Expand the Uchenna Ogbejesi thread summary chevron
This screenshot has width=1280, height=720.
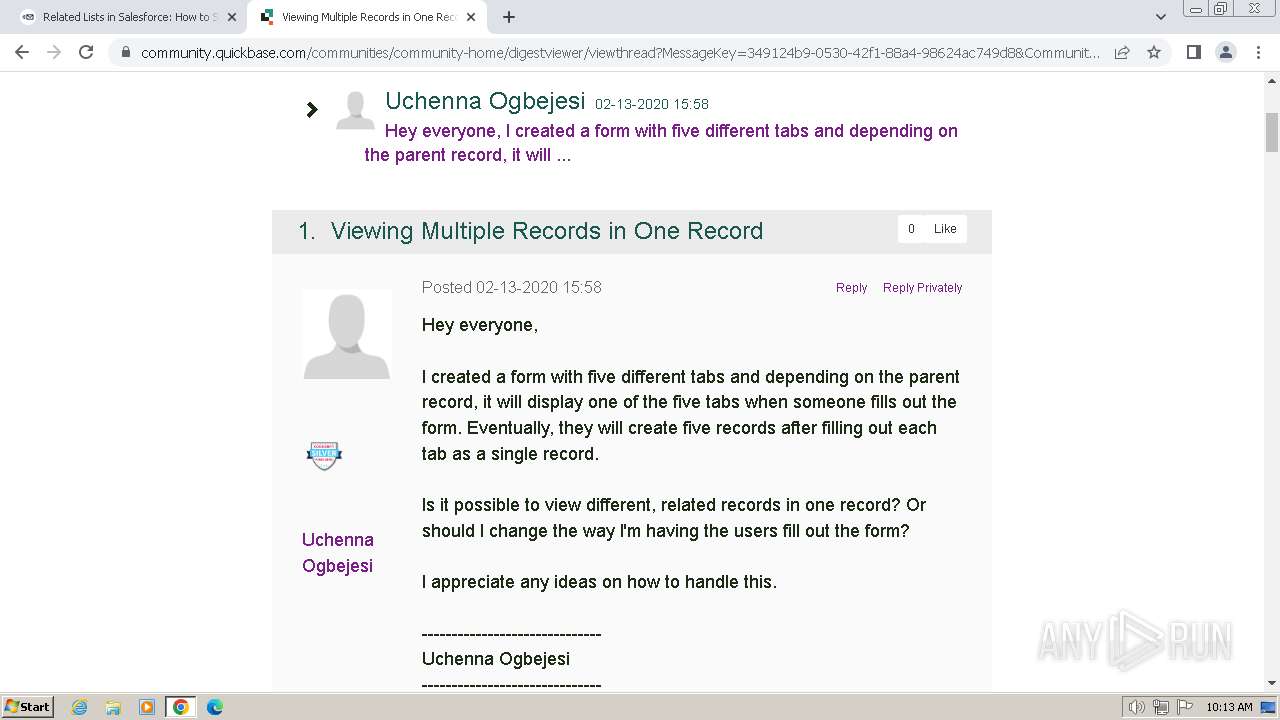pyautogui.click(x=312, y=110)
